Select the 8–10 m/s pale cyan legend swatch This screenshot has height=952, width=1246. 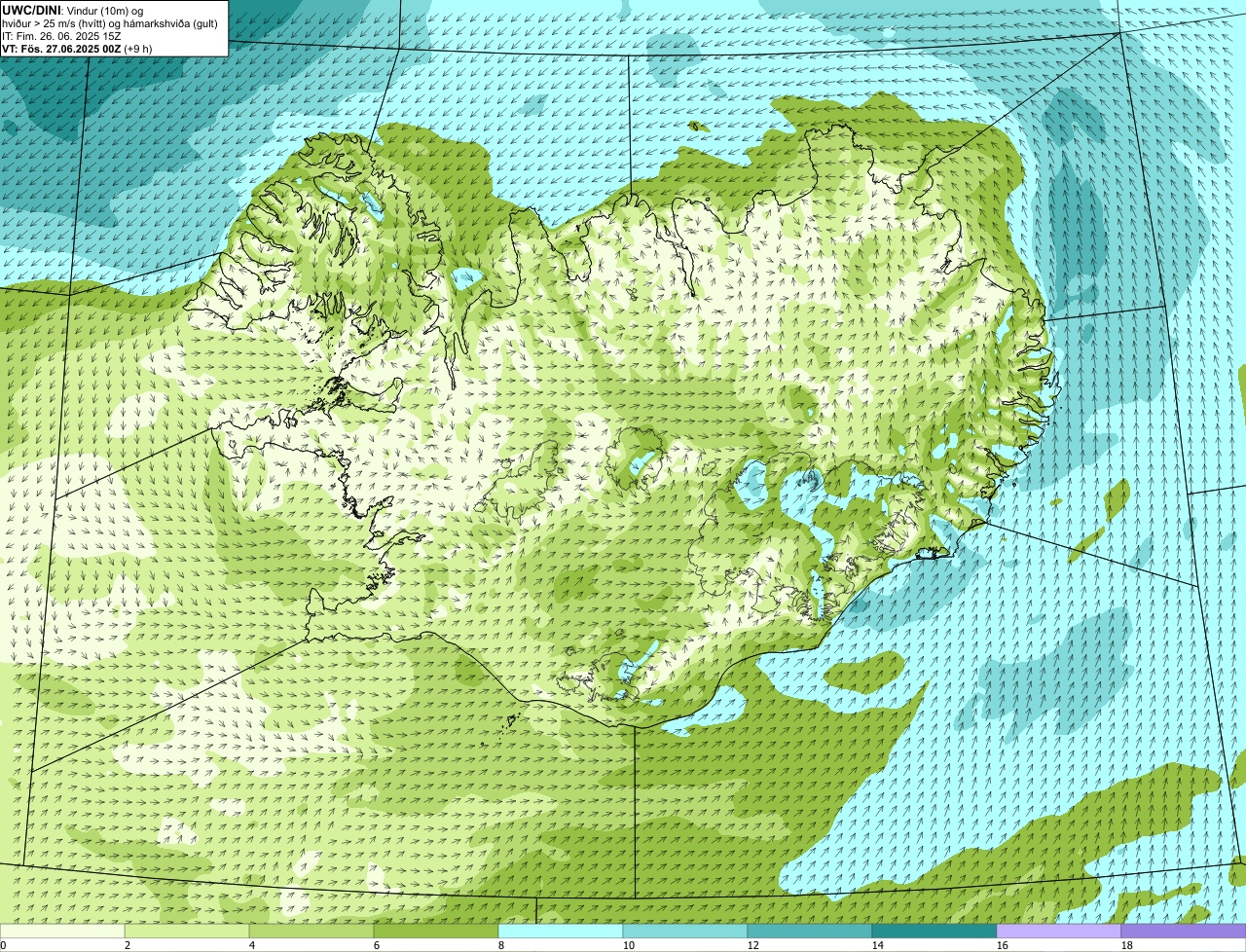click(561, 932)
